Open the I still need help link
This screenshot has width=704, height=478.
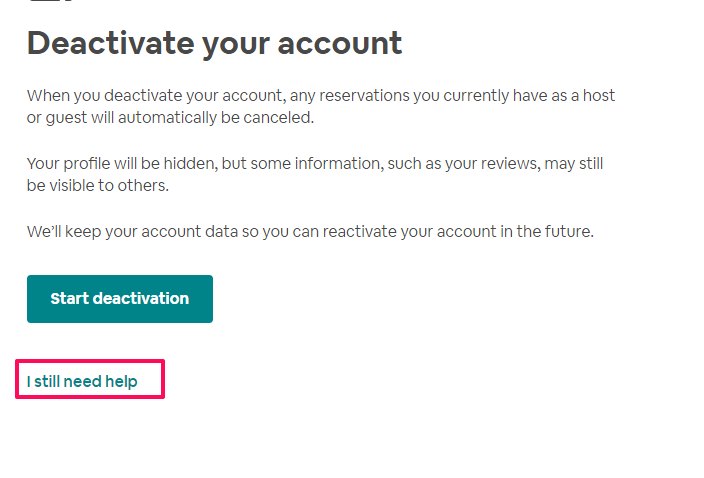click(82, 382)
